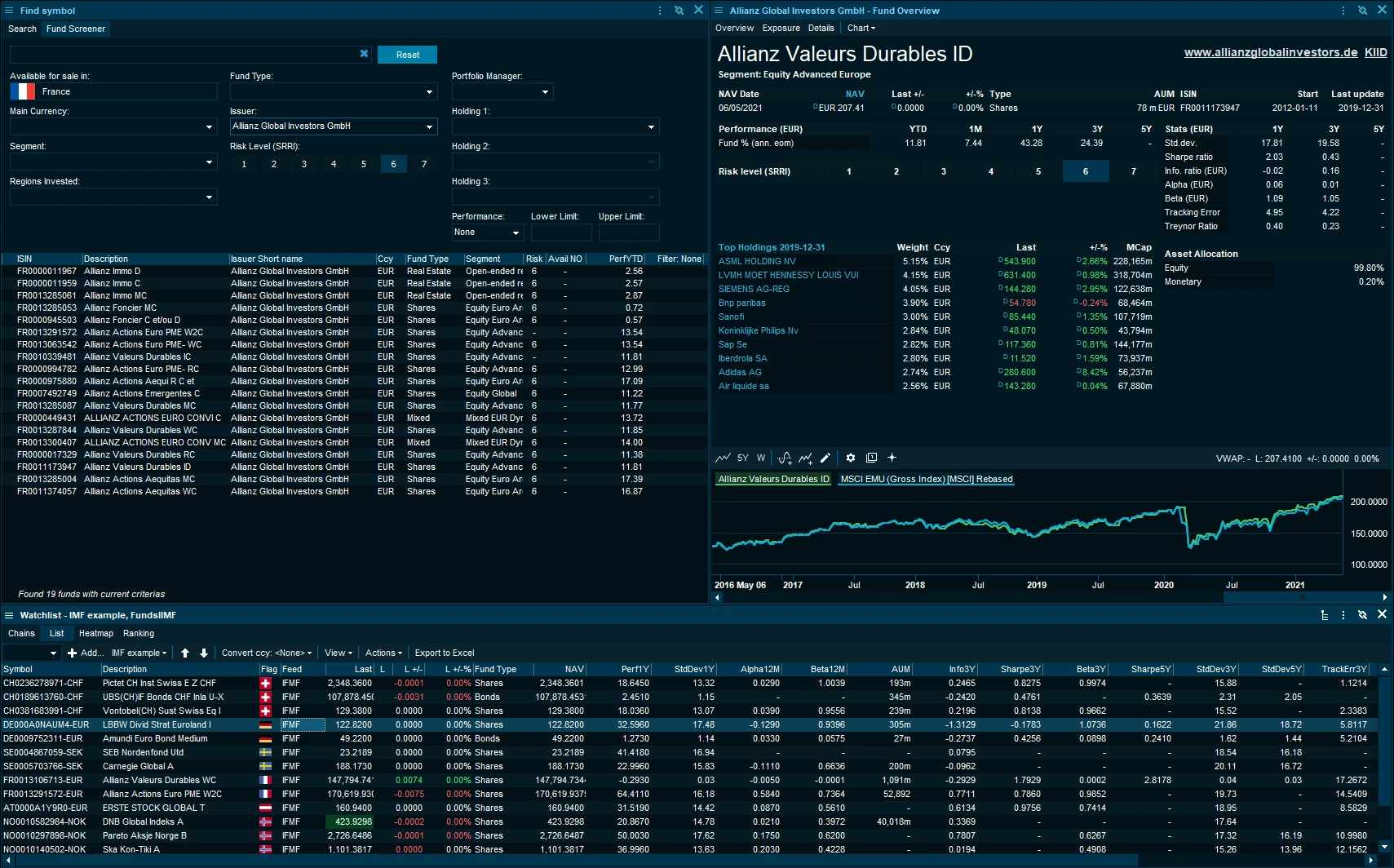Screen dimensions: 1394x868
Task: Open the Chart menu in Fund Overview
Action: (861, 28)
